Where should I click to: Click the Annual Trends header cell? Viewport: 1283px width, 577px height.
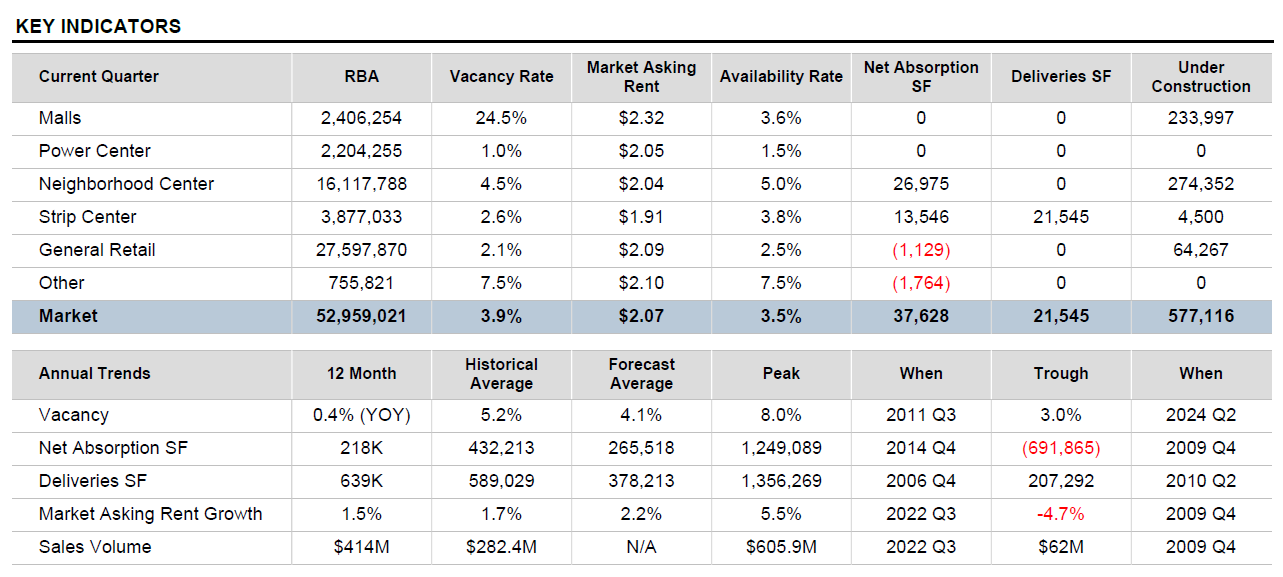[94, 373]
